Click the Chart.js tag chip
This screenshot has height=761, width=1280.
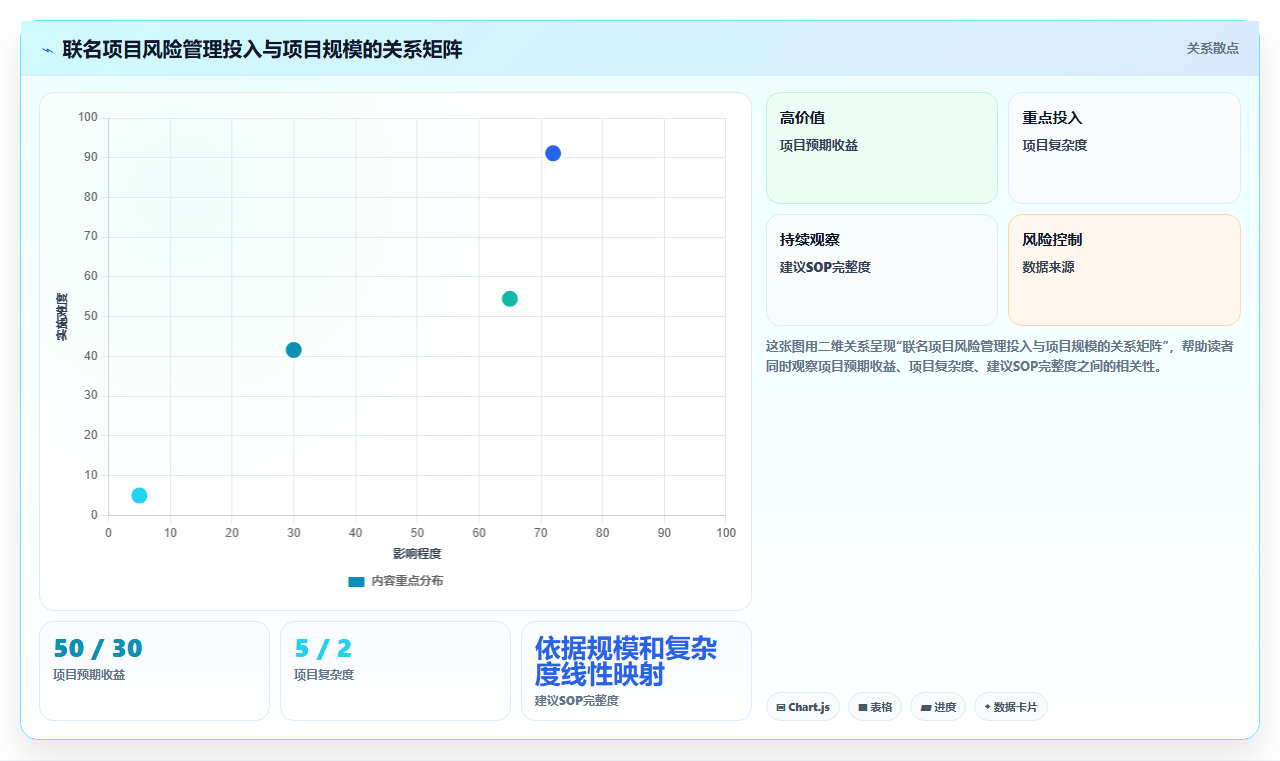point(803,707)
